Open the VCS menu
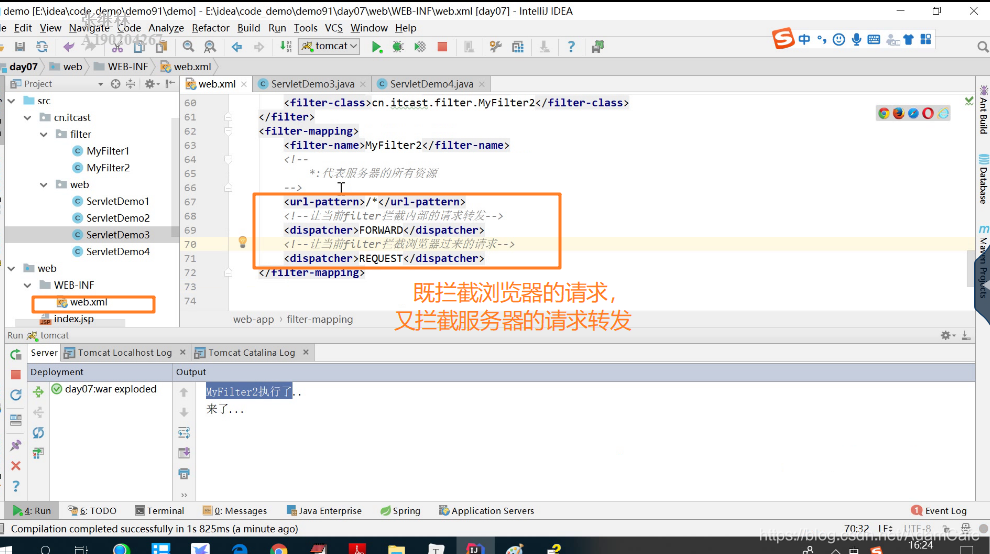The image size is (990, 554). (x=333, y=28)
